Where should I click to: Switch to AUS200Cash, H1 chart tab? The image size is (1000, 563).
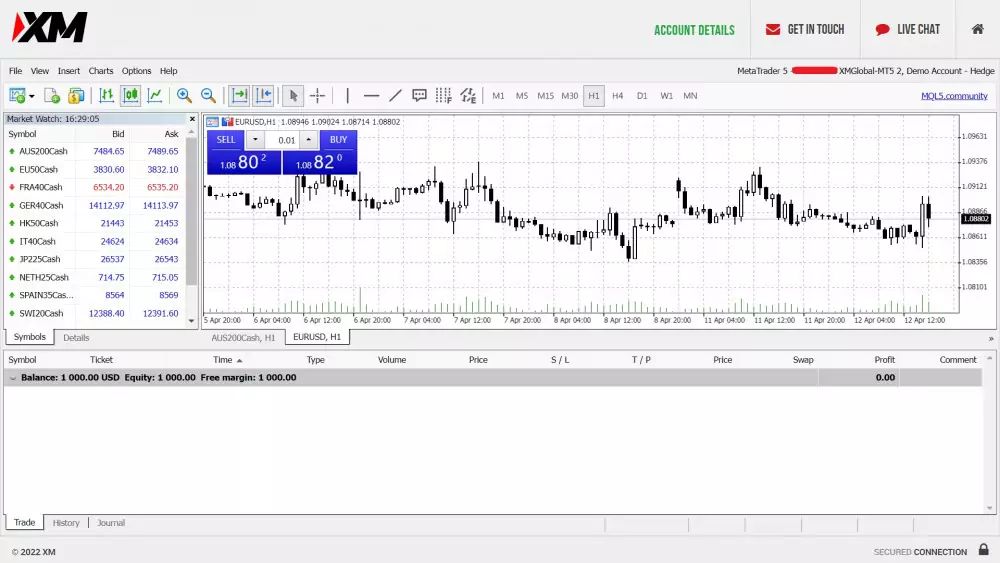(x=243, y=338)
